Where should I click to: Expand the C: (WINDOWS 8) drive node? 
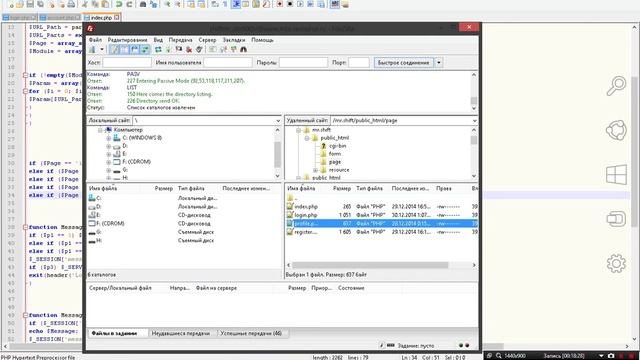click(x=109, y=138)
